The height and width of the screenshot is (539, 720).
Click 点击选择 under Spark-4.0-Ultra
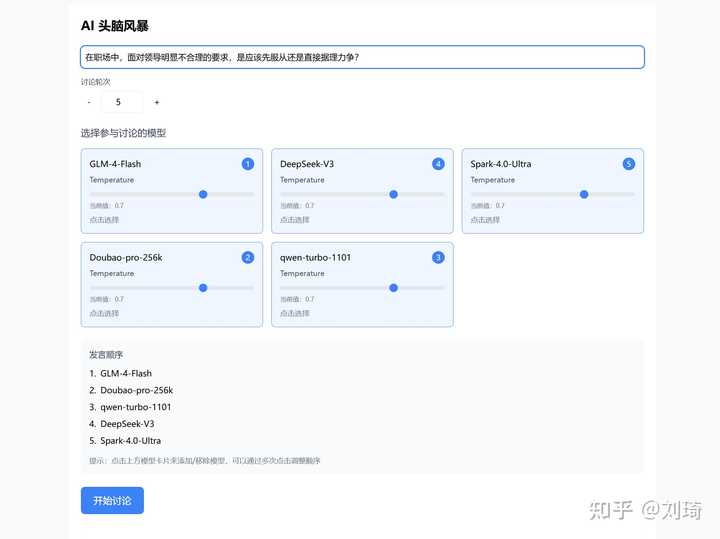485,220
